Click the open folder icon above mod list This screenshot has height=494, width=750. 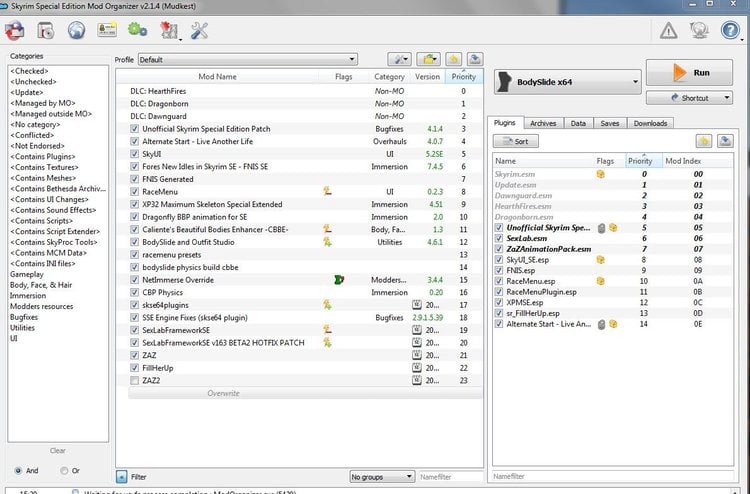(x=428, y=59)
